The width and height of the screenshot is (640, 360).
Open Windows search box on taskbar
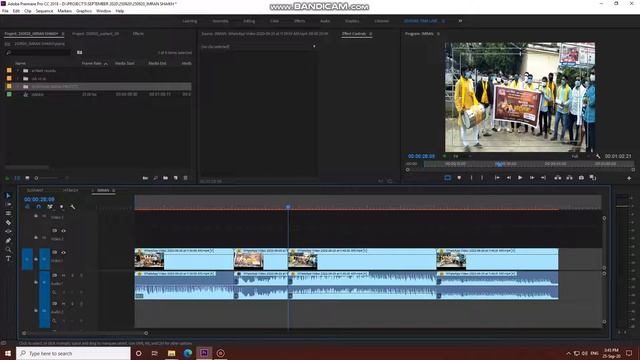pyautogui.click(x=73, y=353)
